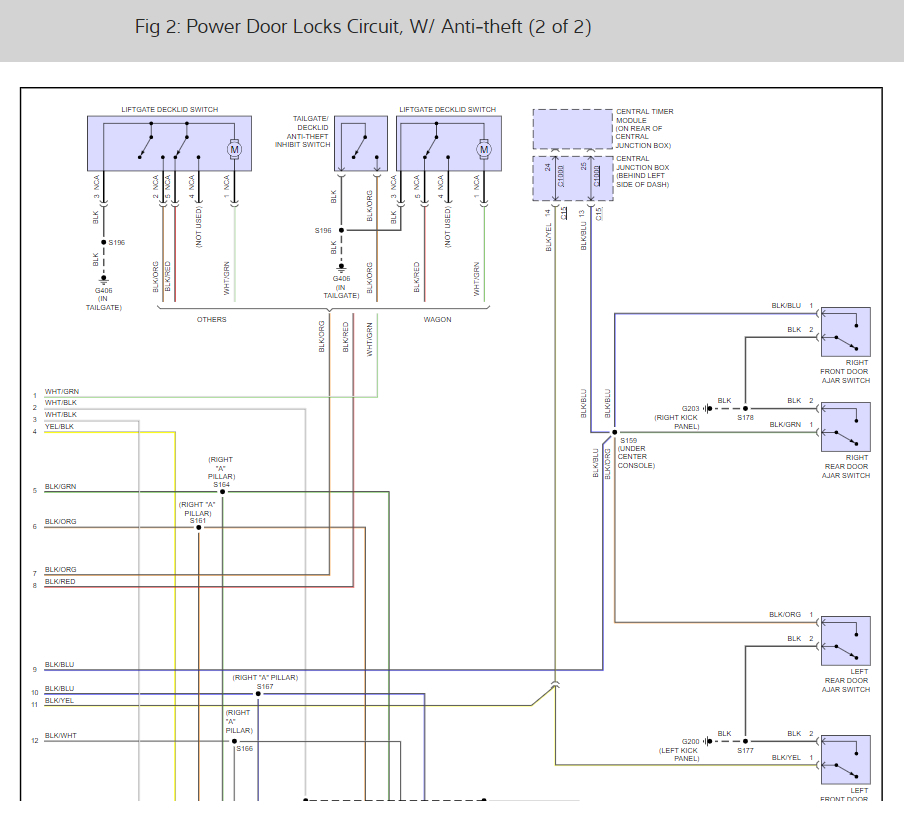Image resolution: width=904 pixels, height=816 pixels.
Task: Click the S159 splice point under center console
Action: [614, 432]
